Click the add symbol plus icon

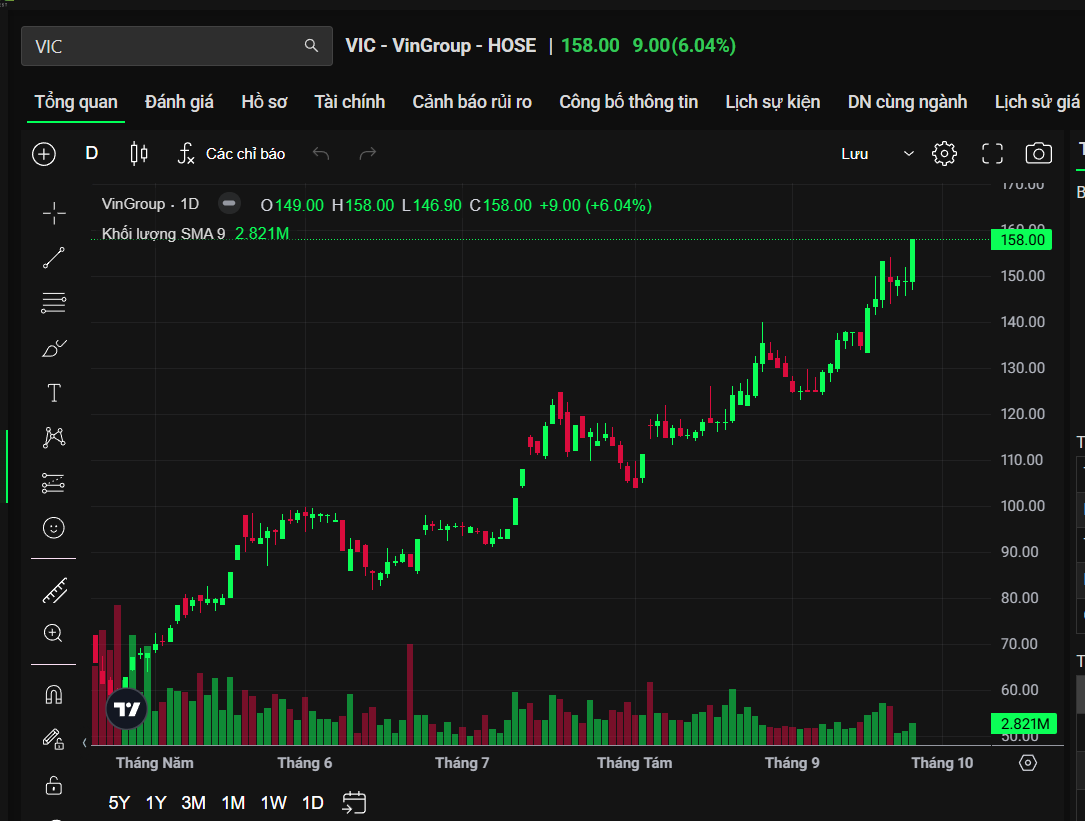tap(44, 154)
